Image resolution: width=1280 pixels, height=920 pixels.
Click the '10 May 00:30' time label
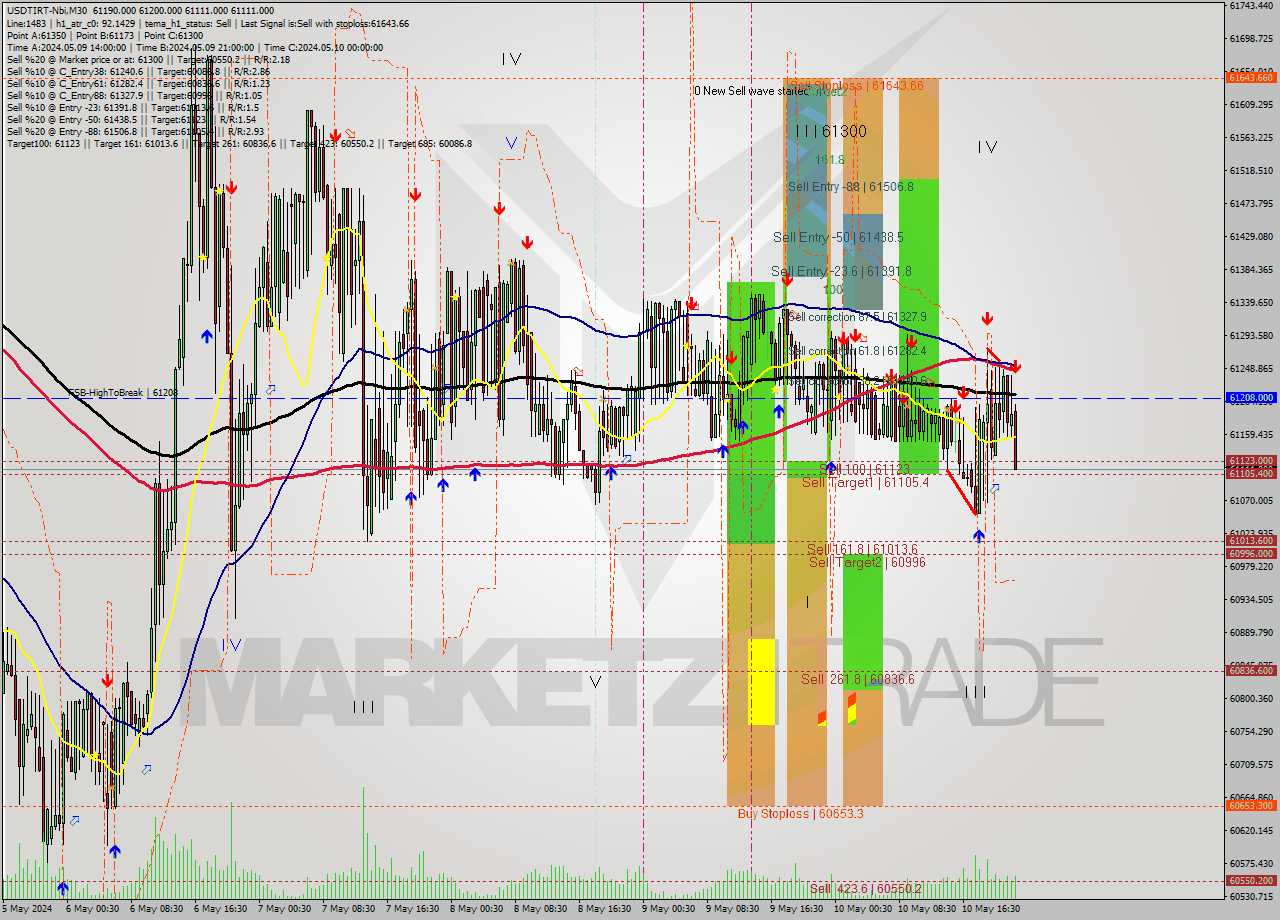(x=863, y=909)
